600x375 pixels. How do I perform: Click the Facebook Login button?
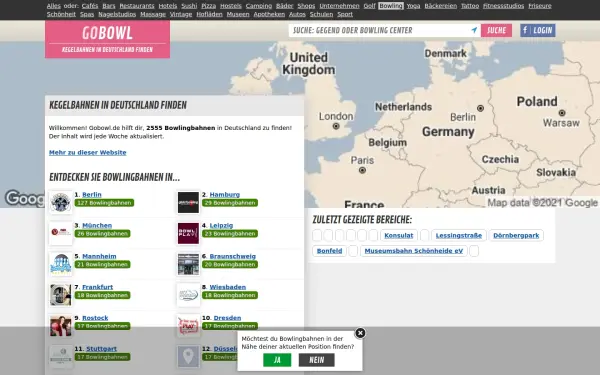(x=538, y=30)
